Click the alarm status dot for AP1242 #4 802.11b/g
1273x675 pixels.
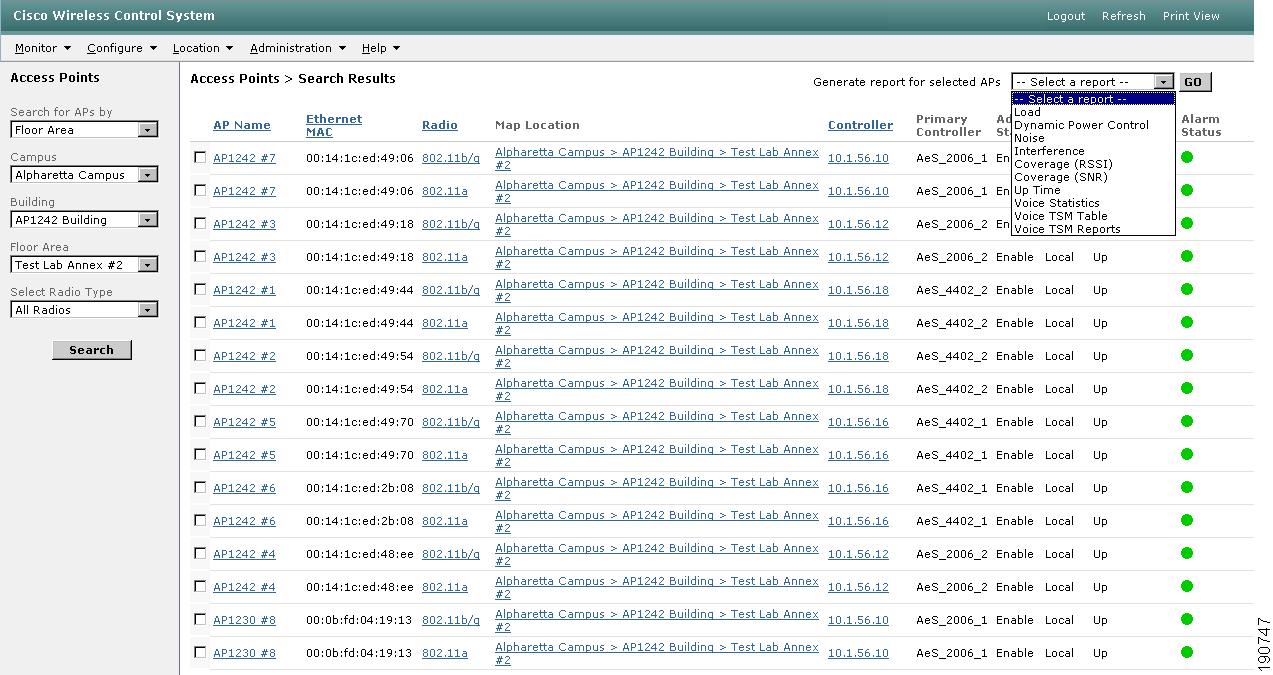pyautogui.click(x=1187, y=553)
